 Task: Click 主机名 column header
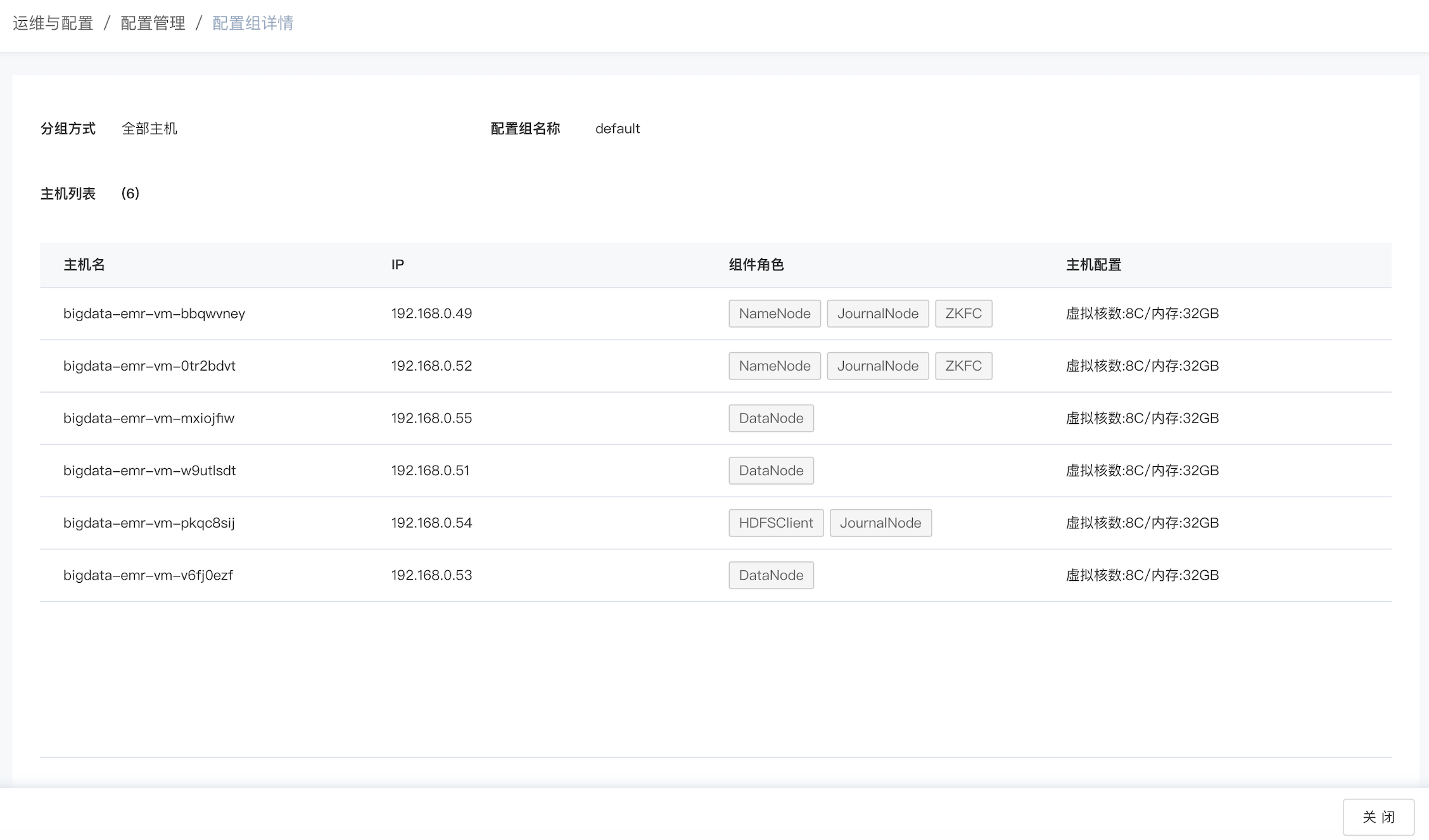(x=84, y=265)
